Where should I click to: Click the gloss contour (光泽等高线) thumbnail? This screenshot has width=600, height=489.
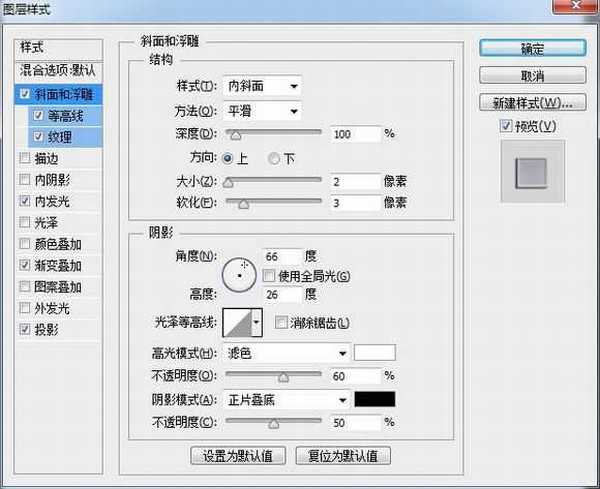(238, 321)
